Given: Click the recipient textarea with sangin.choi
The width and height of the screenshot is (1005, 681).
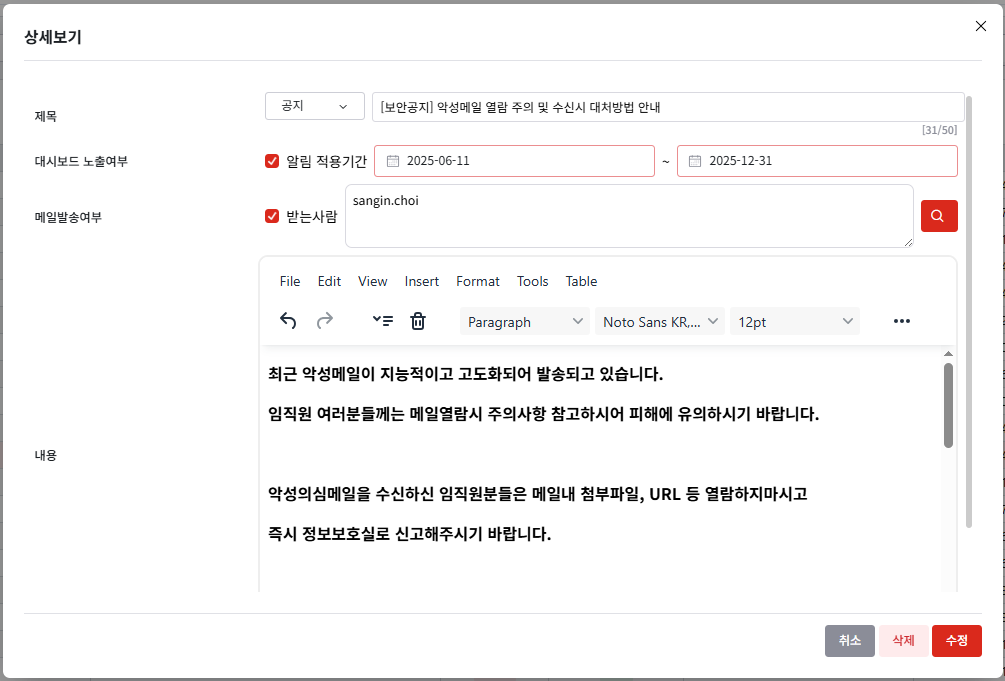Looking at the screenshot, I should click(x=629, y=216).
